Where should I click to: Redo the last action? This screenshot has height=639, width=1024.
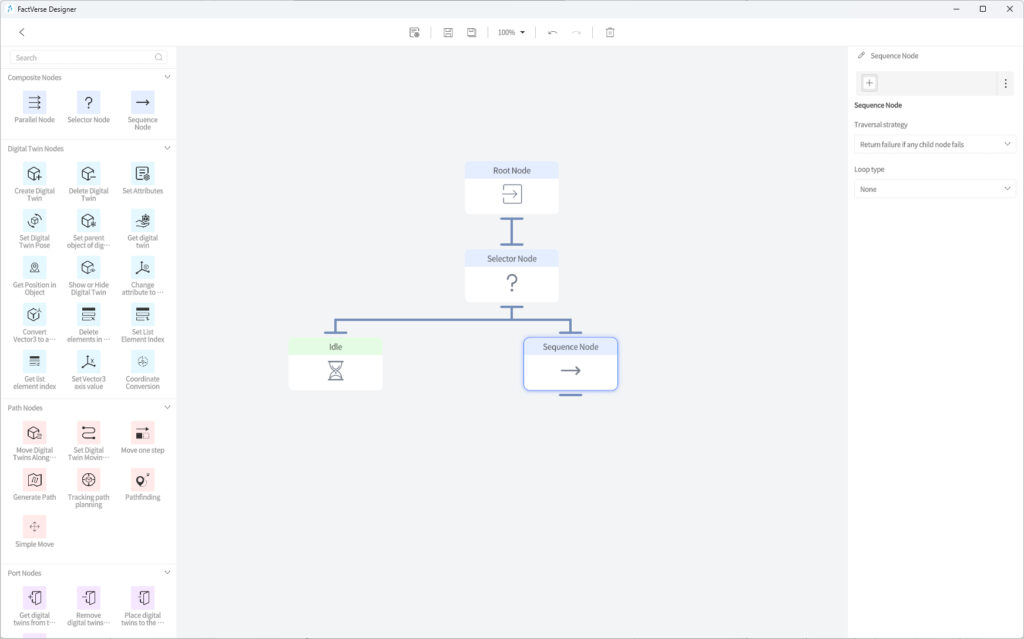[576, 33]
